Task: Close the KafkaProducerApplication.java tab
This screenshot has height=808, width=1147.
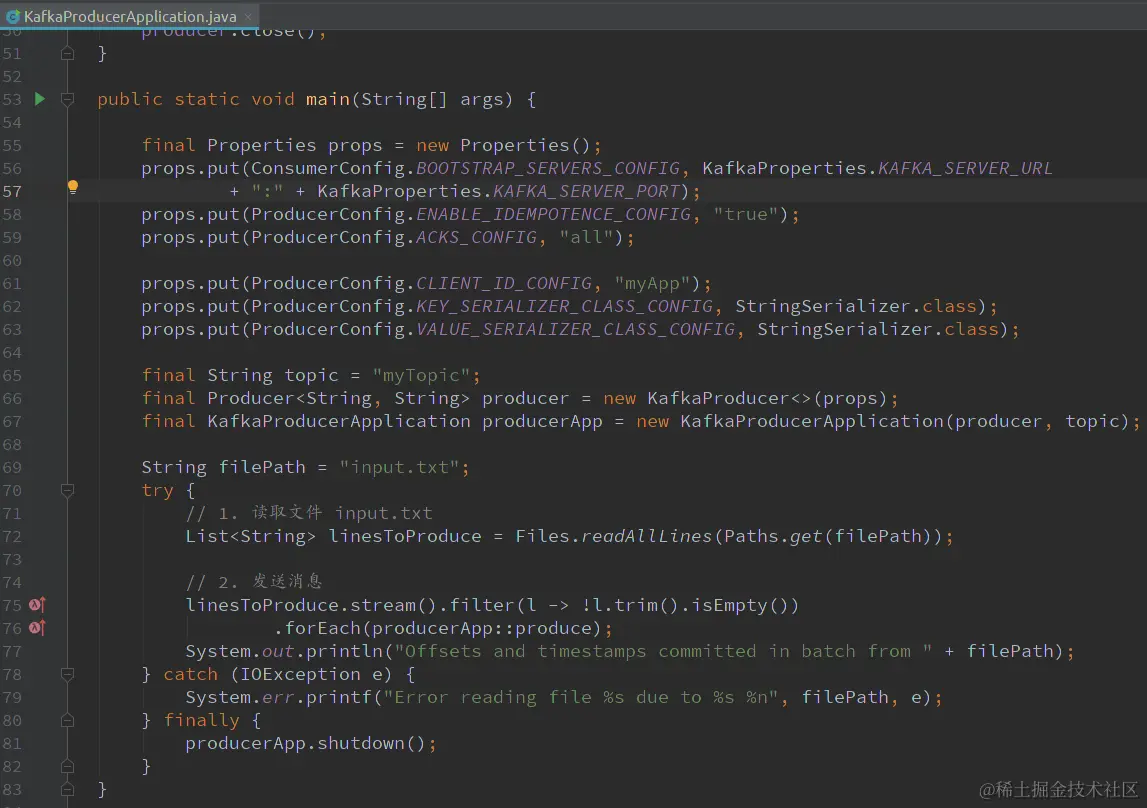Action: coord(248,16)
